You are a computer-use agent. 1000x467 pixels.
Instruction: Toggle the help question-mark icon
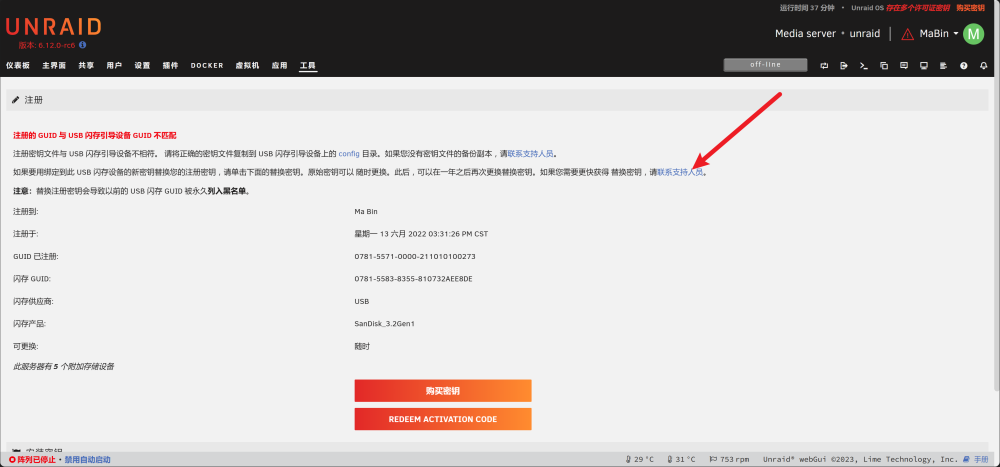(x=964, y=65)
